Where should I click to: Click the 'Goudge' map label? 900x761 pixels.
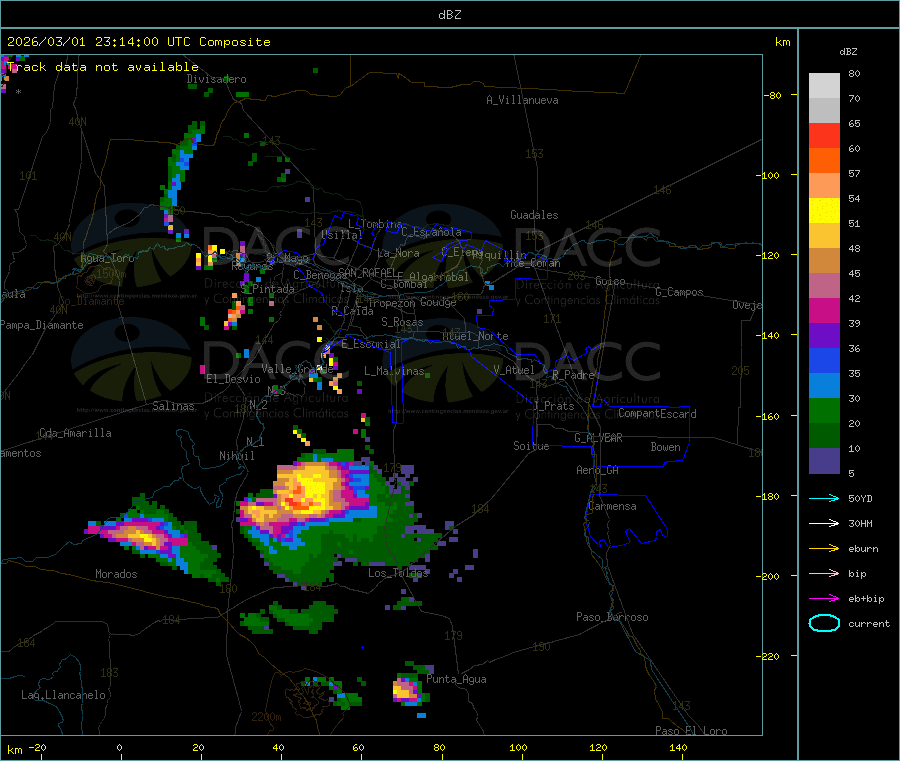coord(438,302)
